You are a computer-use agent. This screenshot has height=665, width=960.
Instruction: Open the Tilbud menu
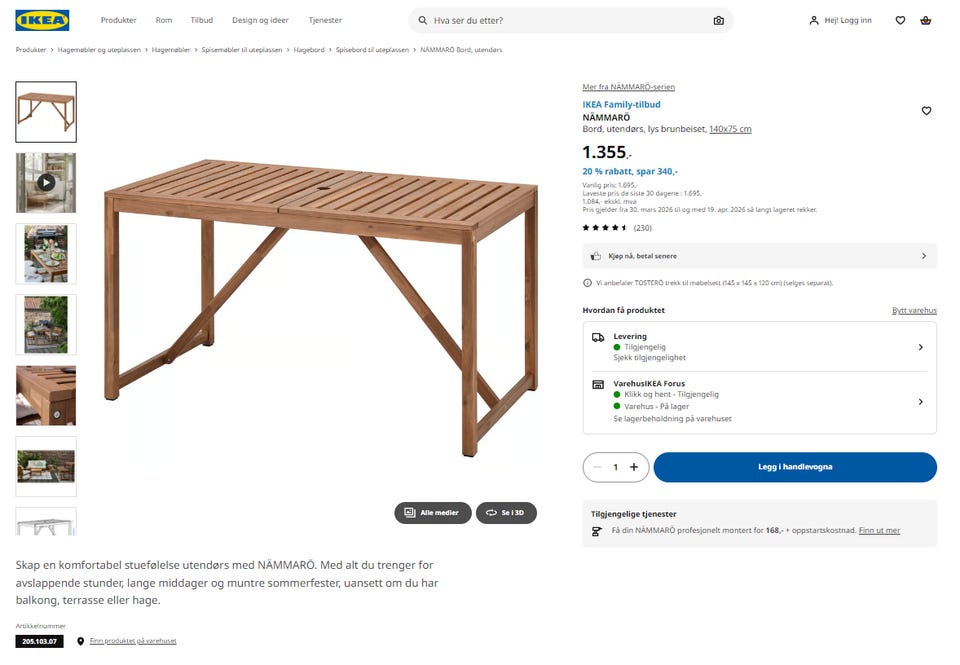coord(202,20)
